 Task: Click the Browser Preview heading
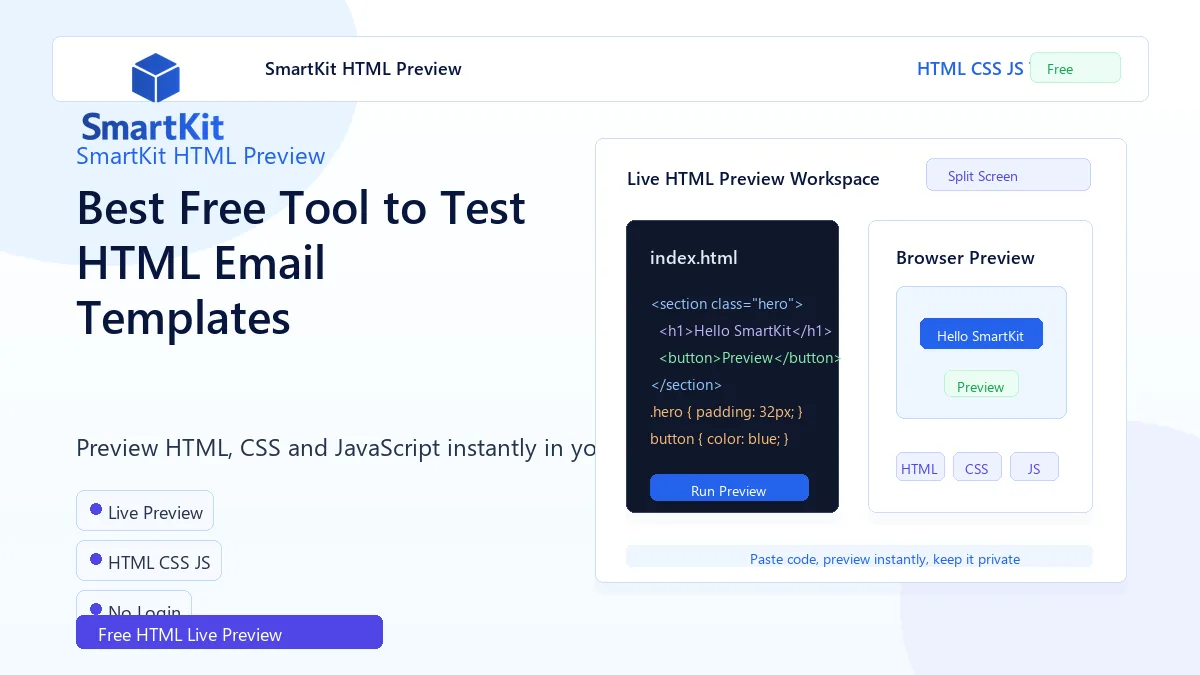pyautogui.click(x=965, y=258)
